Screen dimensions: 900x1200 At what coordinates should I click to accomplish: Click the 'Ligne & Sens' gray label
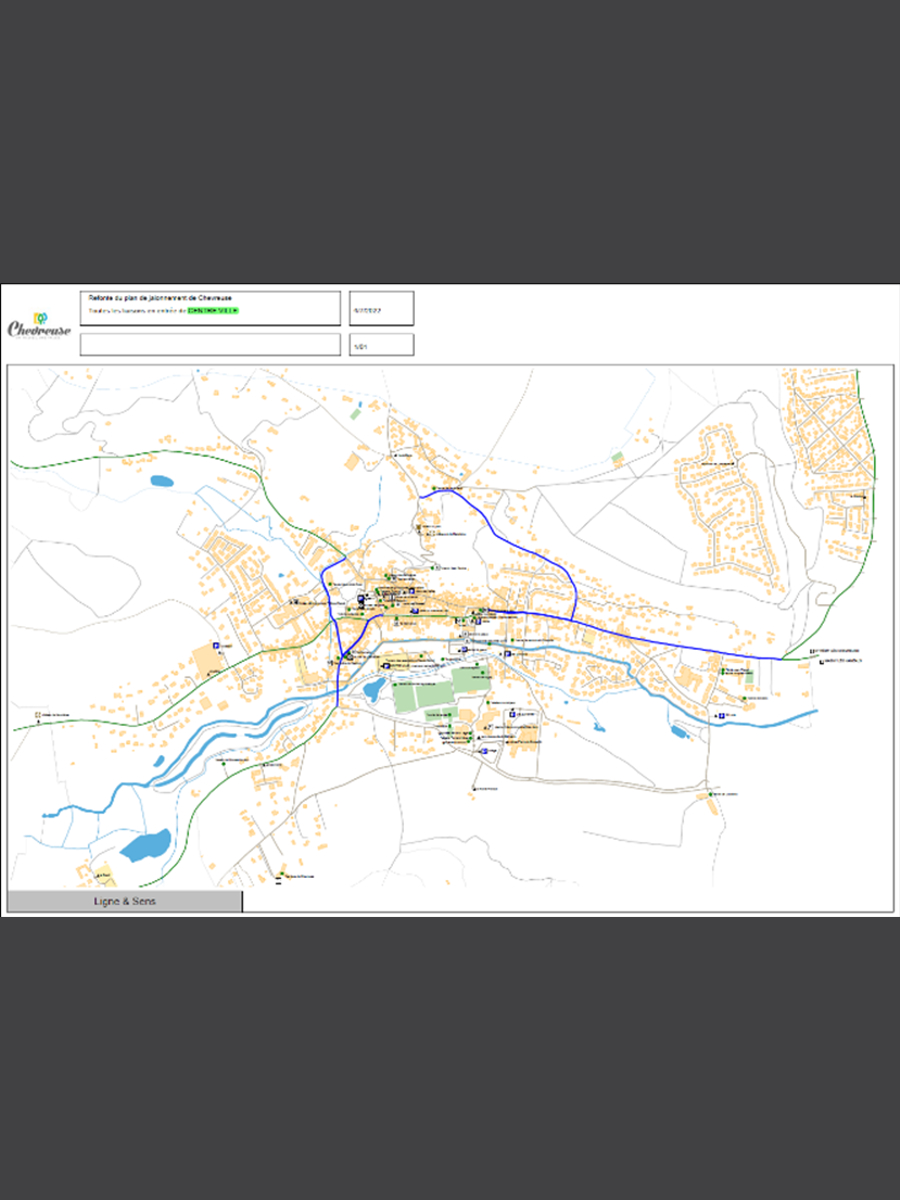pyautogui.click(x=125, y=901)
